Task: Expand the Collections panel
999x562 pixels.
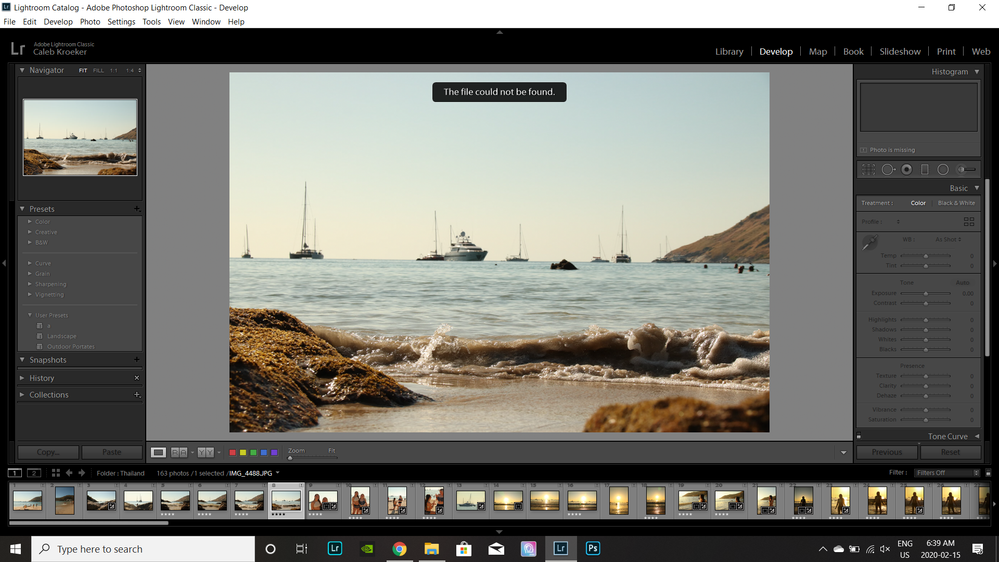Action: point(49,395)
